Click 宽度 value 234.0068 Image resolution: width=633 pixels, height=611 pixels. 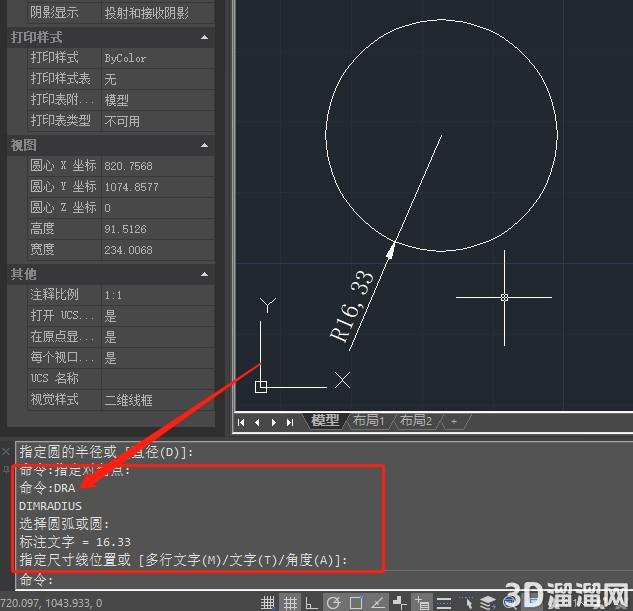(158, 250)
